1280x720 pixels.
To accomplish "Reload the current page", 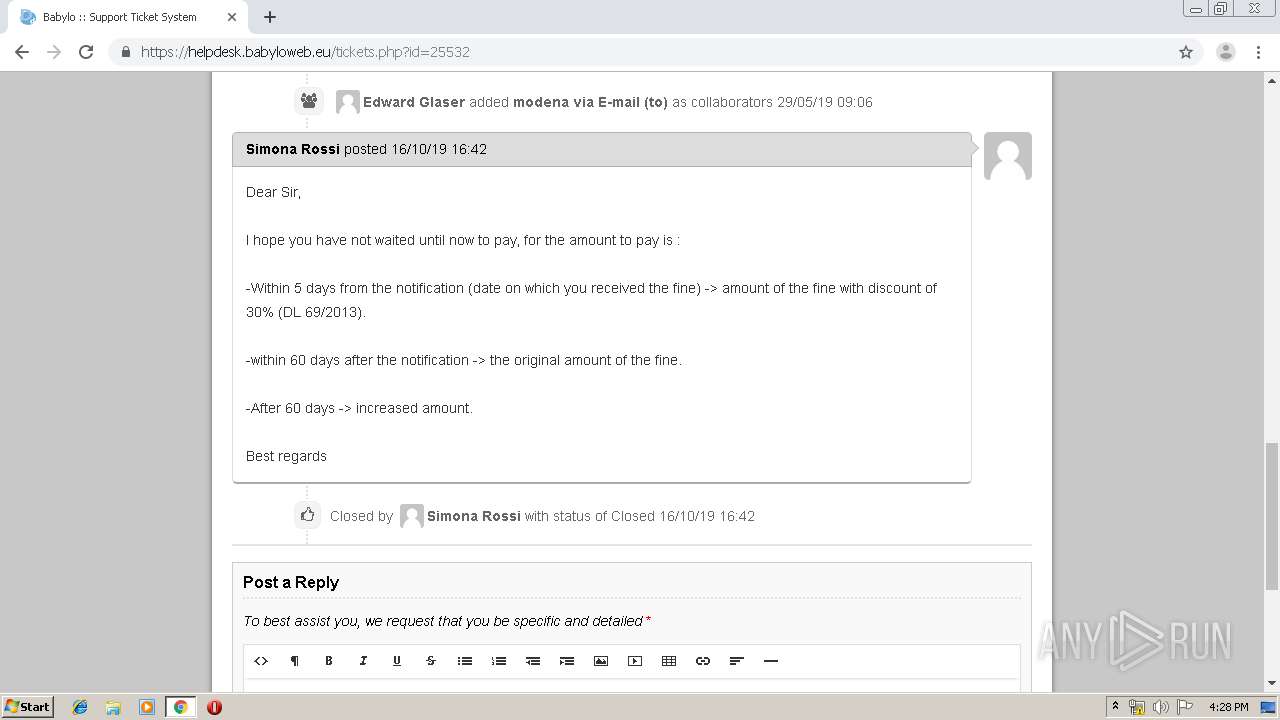I will pyautogui.click(x=86, y=52).
